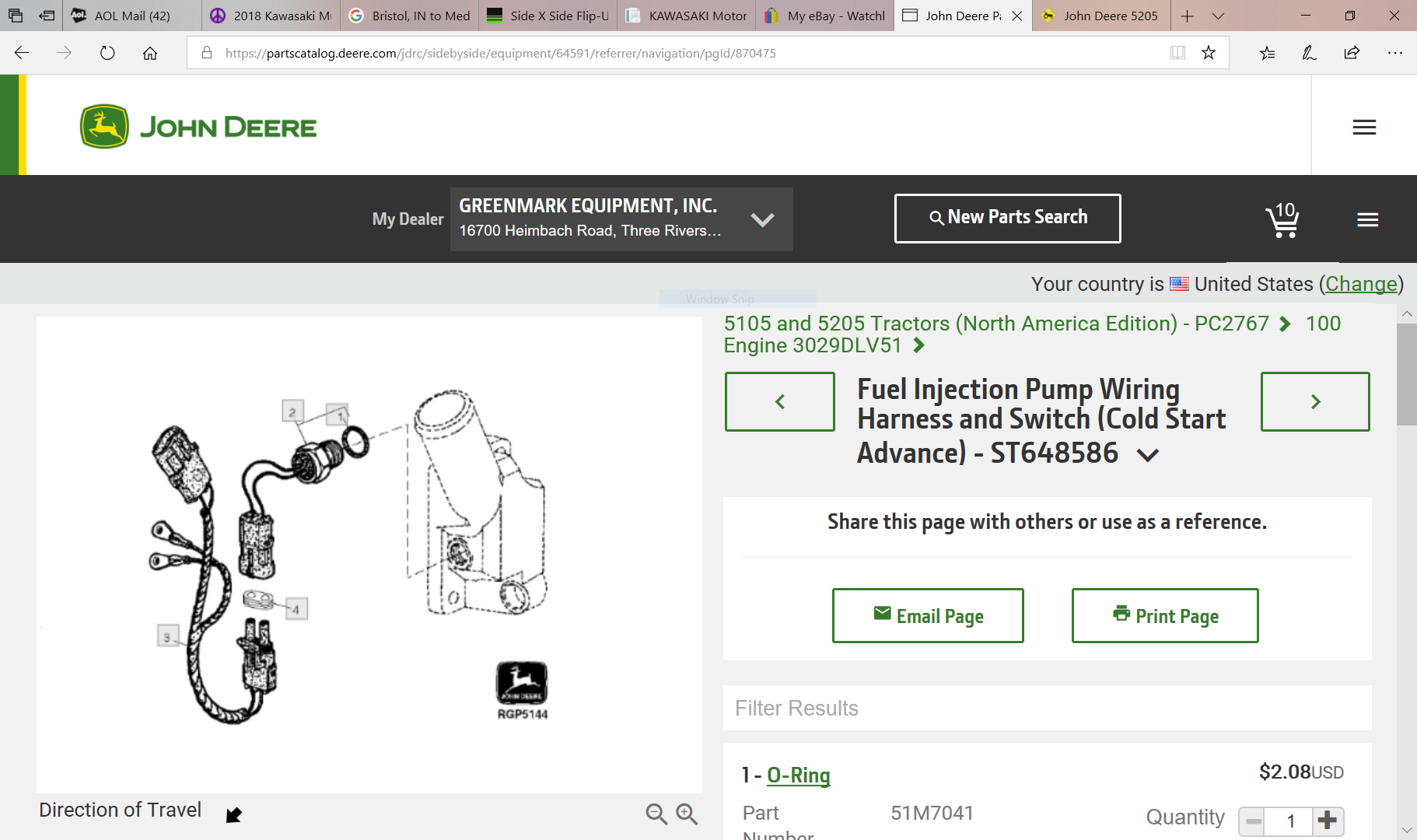Decrease O-Ring quantity with minus
The image size is (1417, 840).
(1253, 821)
